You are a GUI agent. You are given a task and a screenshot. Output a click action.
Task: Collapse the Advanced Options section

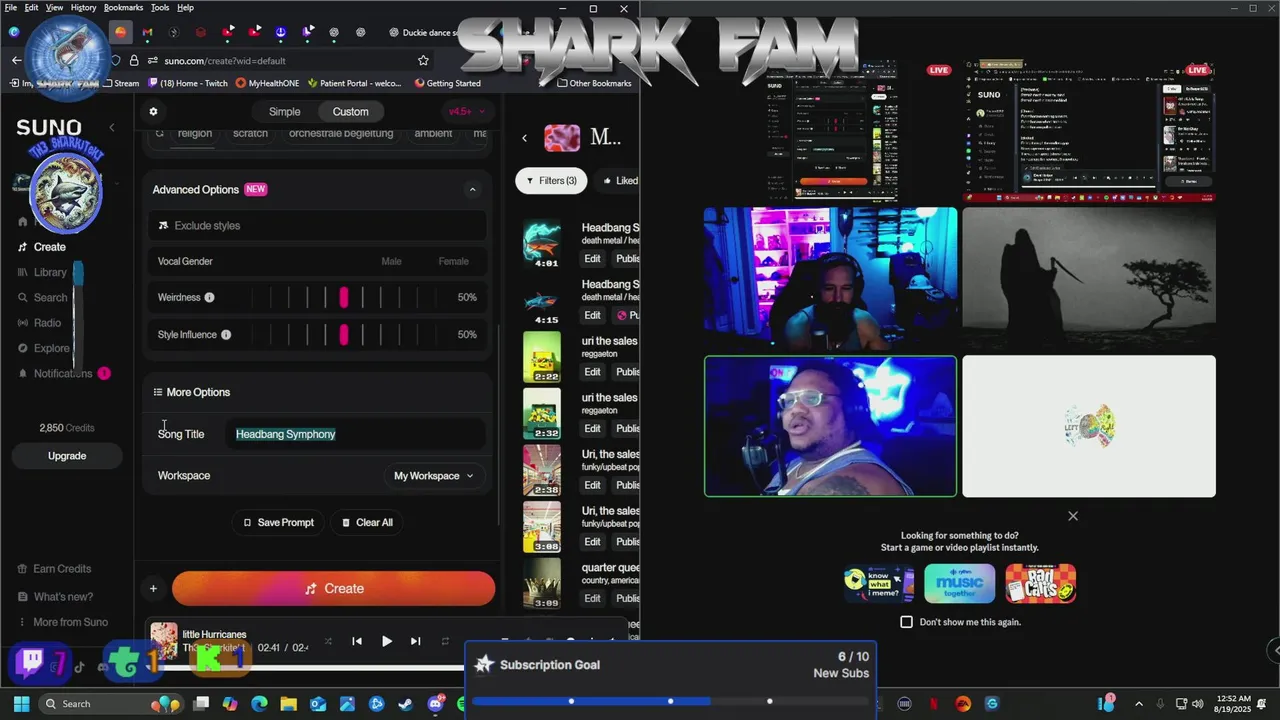click(x=472, y=189)
